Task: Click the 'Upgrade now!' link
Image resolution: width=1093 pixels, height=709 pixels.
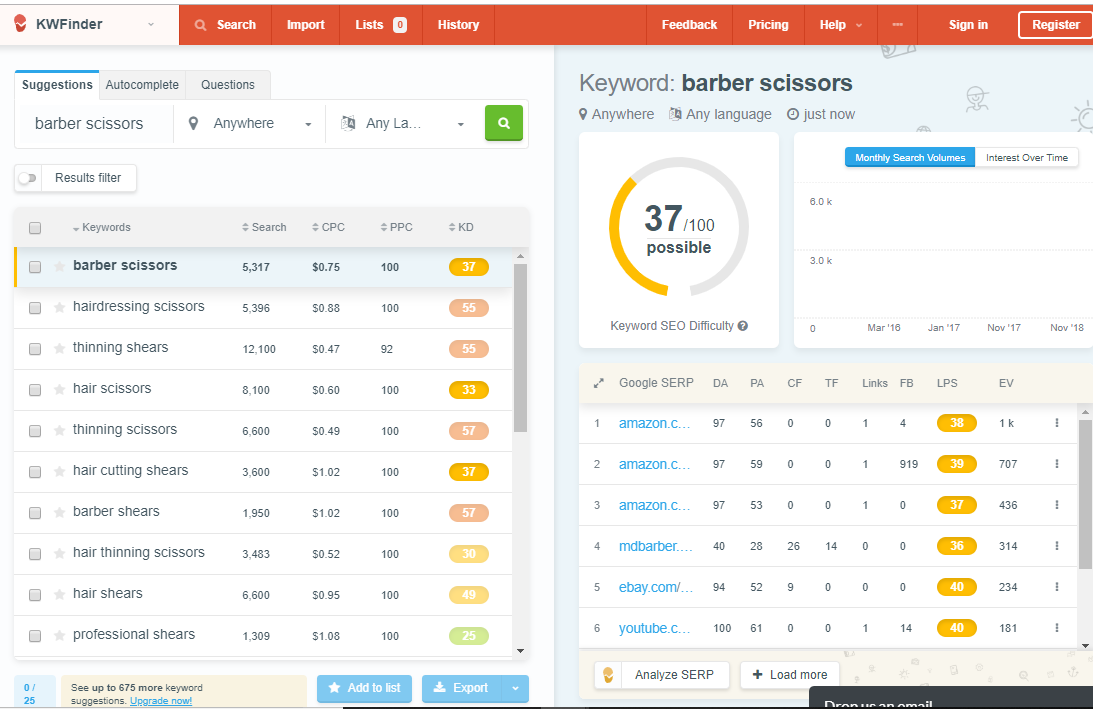Action: pos(160,701)
